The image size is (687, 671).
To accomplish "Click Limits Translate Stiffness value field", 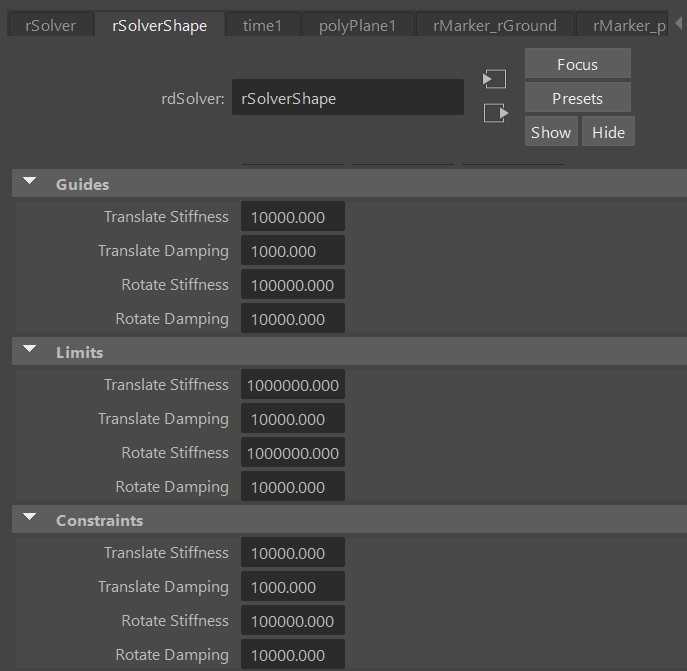I will [292, 385].
